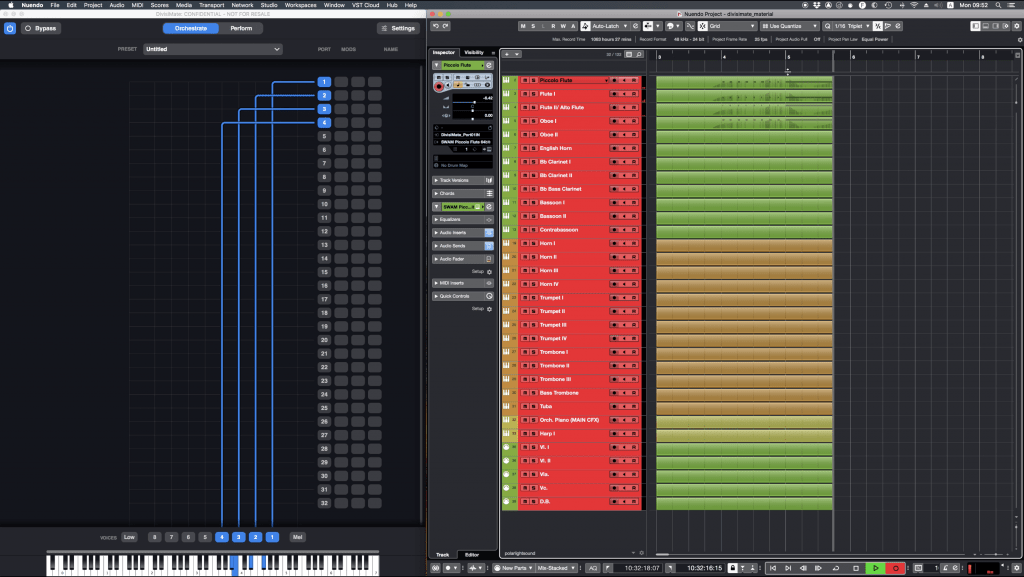Toggle global Mute M in the Nuendo toolbar
The width and height of the screenshot is (1024, 577).
pyautogui.click(x=522, y=26)
